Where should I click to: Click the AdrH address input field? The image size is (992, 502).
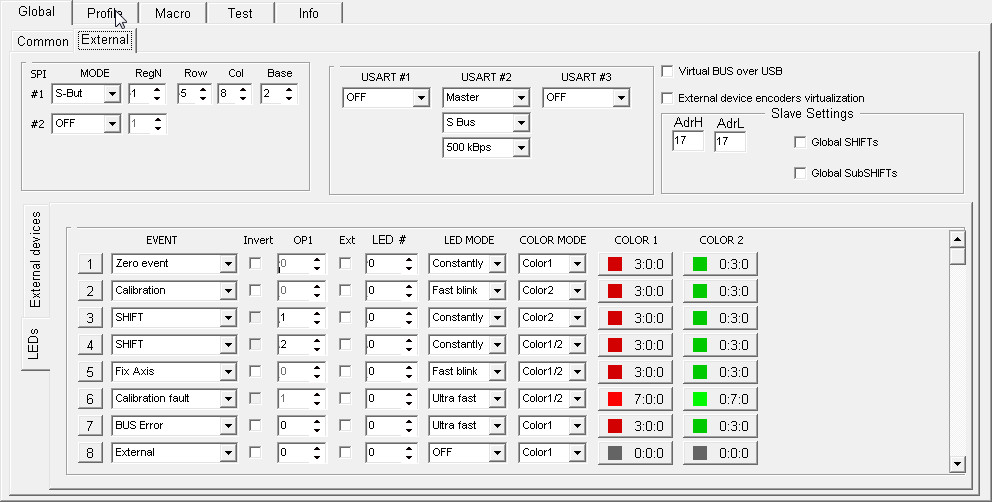[x=687, y=142]
